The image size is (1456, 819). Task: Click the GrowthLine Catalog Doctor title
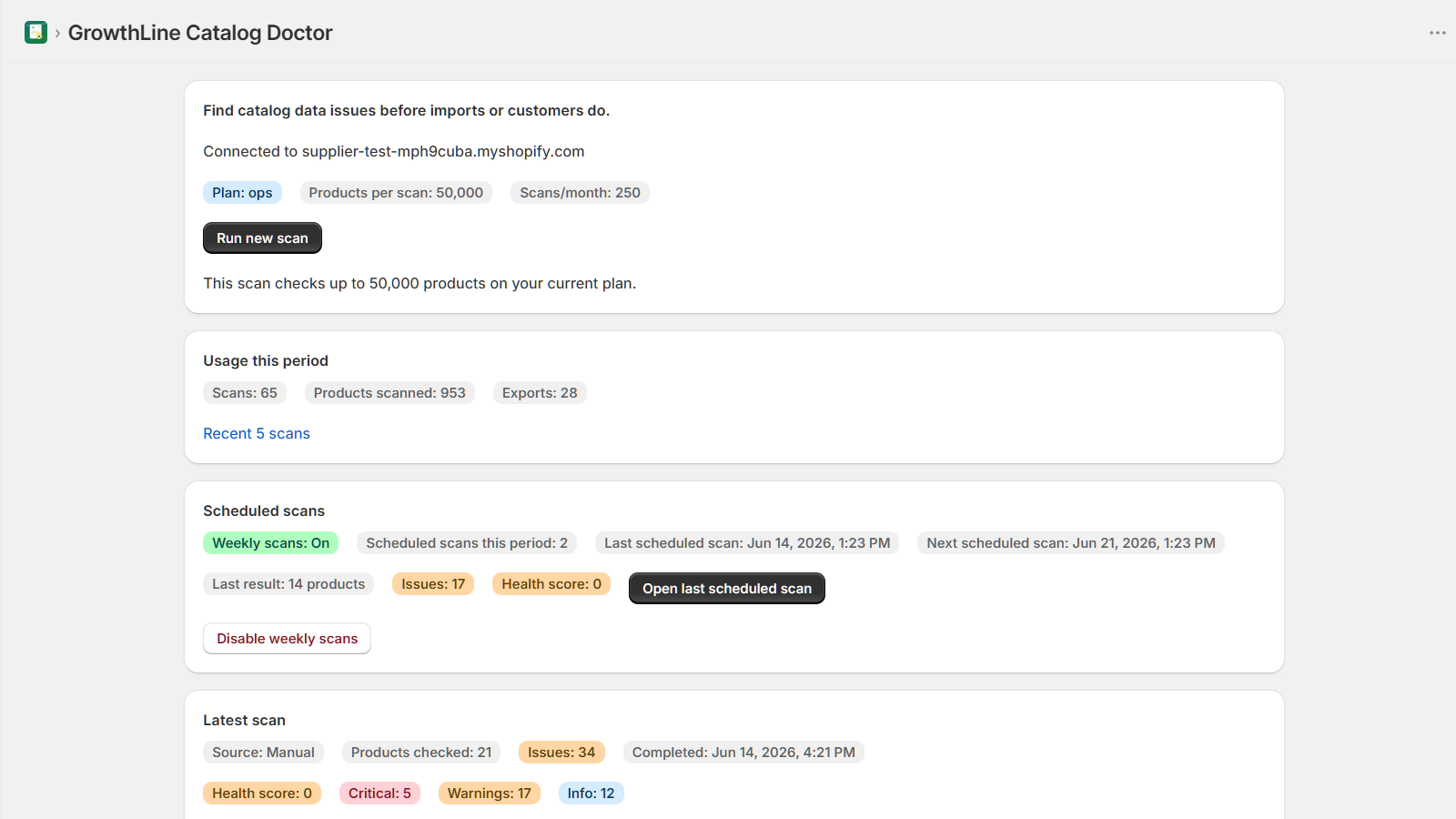(200, 33)
